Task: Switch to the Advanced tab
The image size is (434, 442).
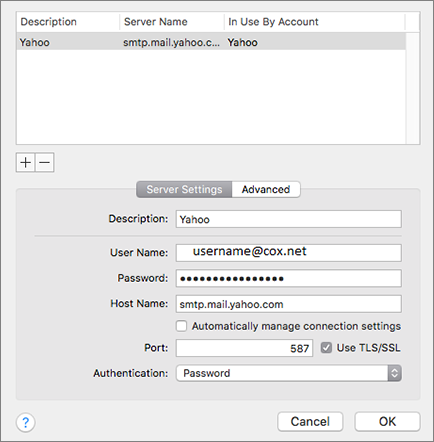Action: pyautogui.click(x=266, y=189)
